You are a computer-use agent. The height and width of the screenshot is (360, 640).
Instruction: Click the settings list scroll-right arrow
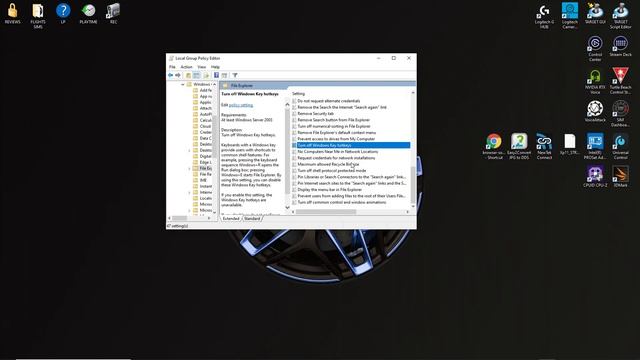pyautogui.click(x=407, y=212)
